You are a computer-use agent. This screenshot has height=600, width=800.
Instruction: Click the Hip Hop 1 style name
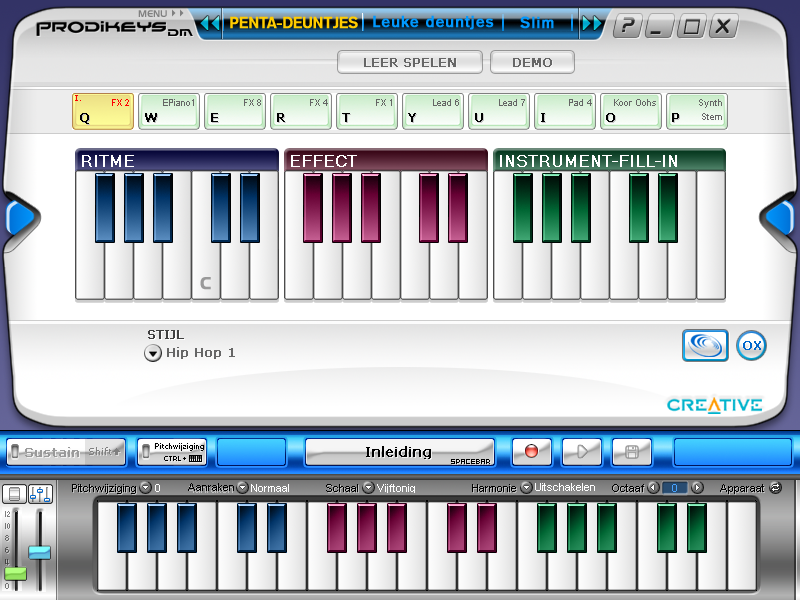coord(201,353)
